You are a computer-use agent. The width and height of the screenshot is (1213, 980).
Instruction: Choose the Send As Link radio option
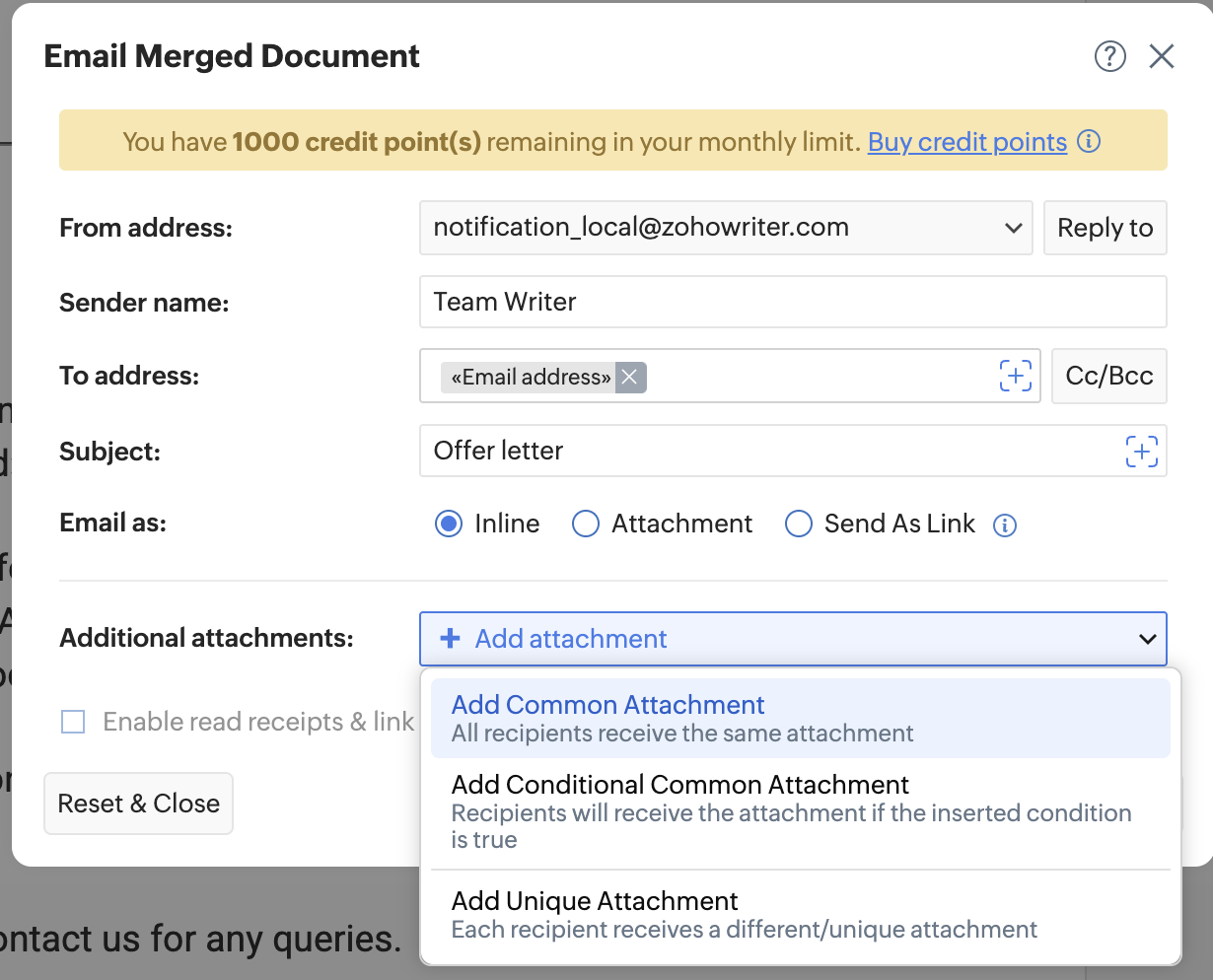tap(798, 524)
